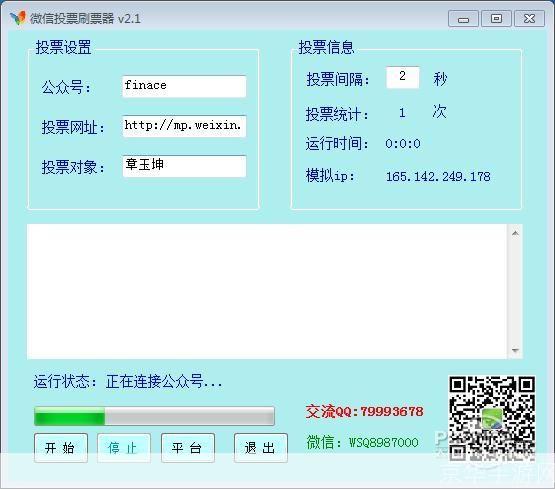
Task: Click the 投票统计 count value 1
Action: click(x=402, y=113)
